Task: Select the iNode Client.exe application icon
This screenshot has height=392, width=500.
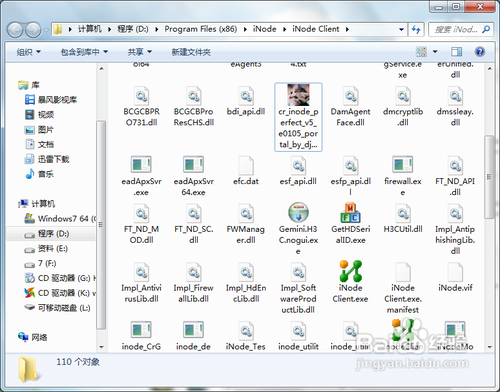Action: [350, 271]
